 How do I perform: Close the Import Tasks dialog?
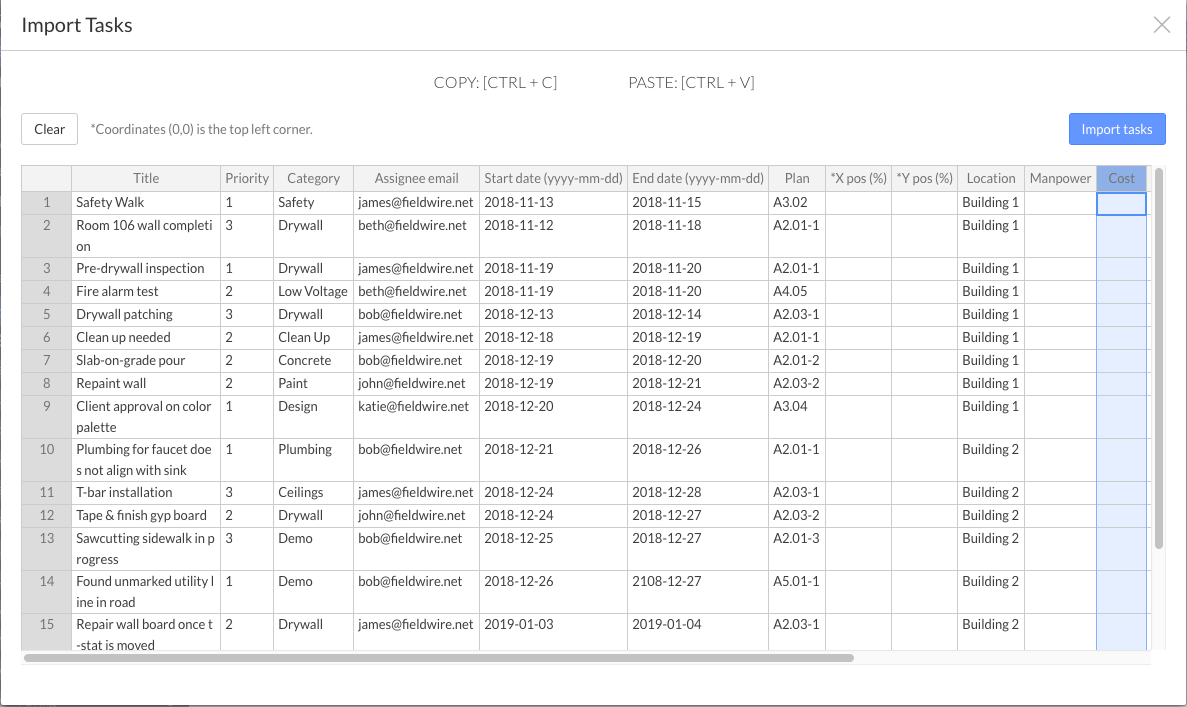pos(1161,25)
